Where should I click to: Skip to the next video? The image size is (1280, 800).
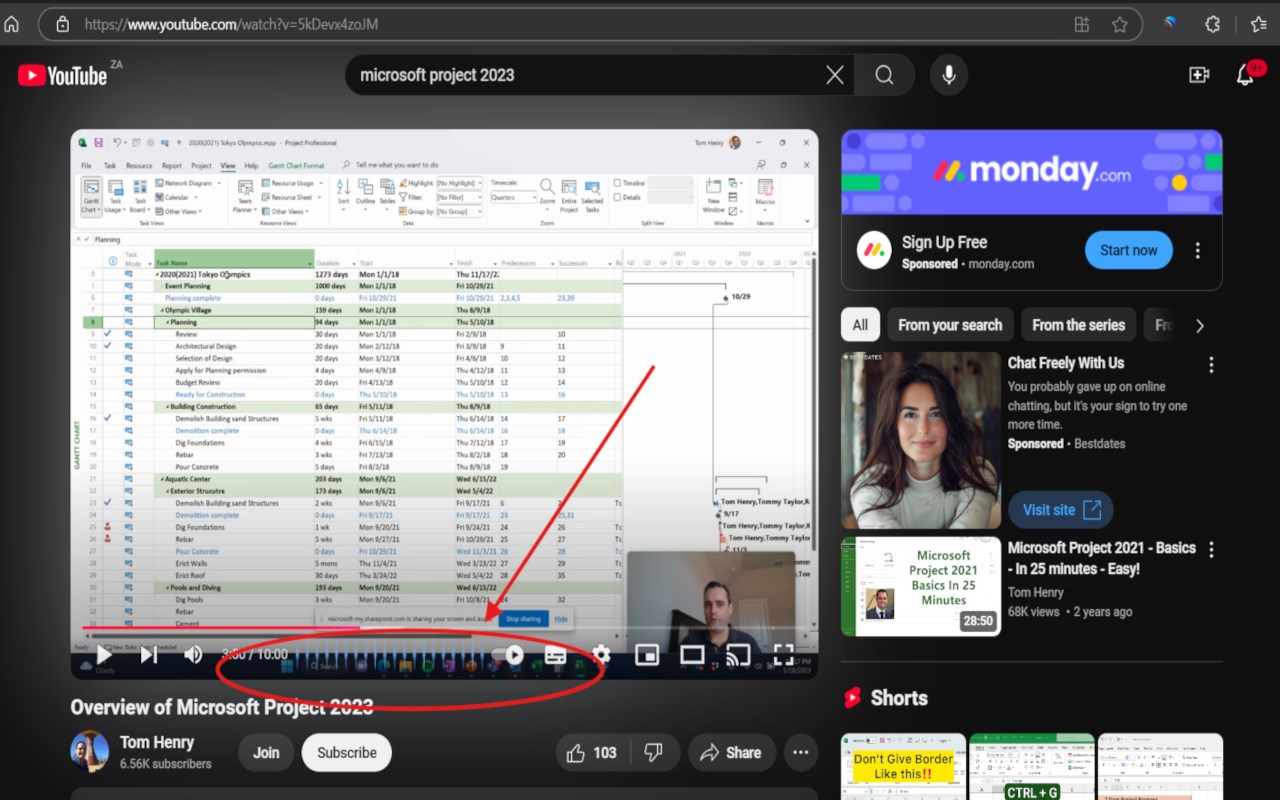(149, 655)
